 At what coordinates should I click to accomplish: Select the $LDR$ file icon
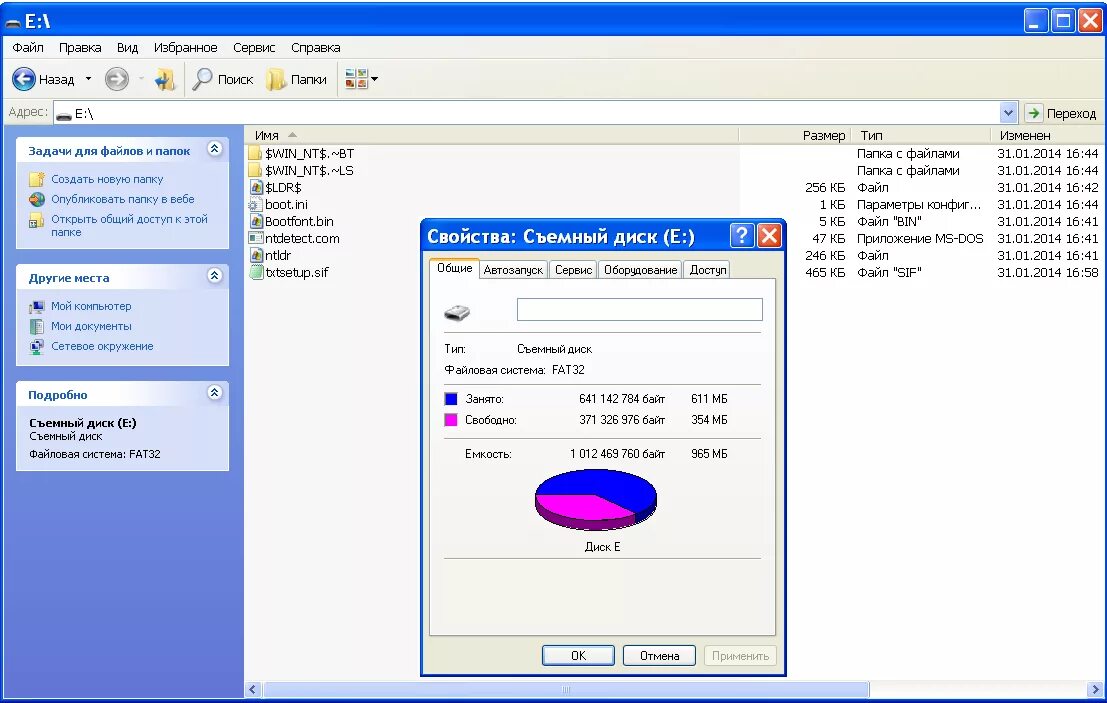pyautogui.click(x=256, y=187)
